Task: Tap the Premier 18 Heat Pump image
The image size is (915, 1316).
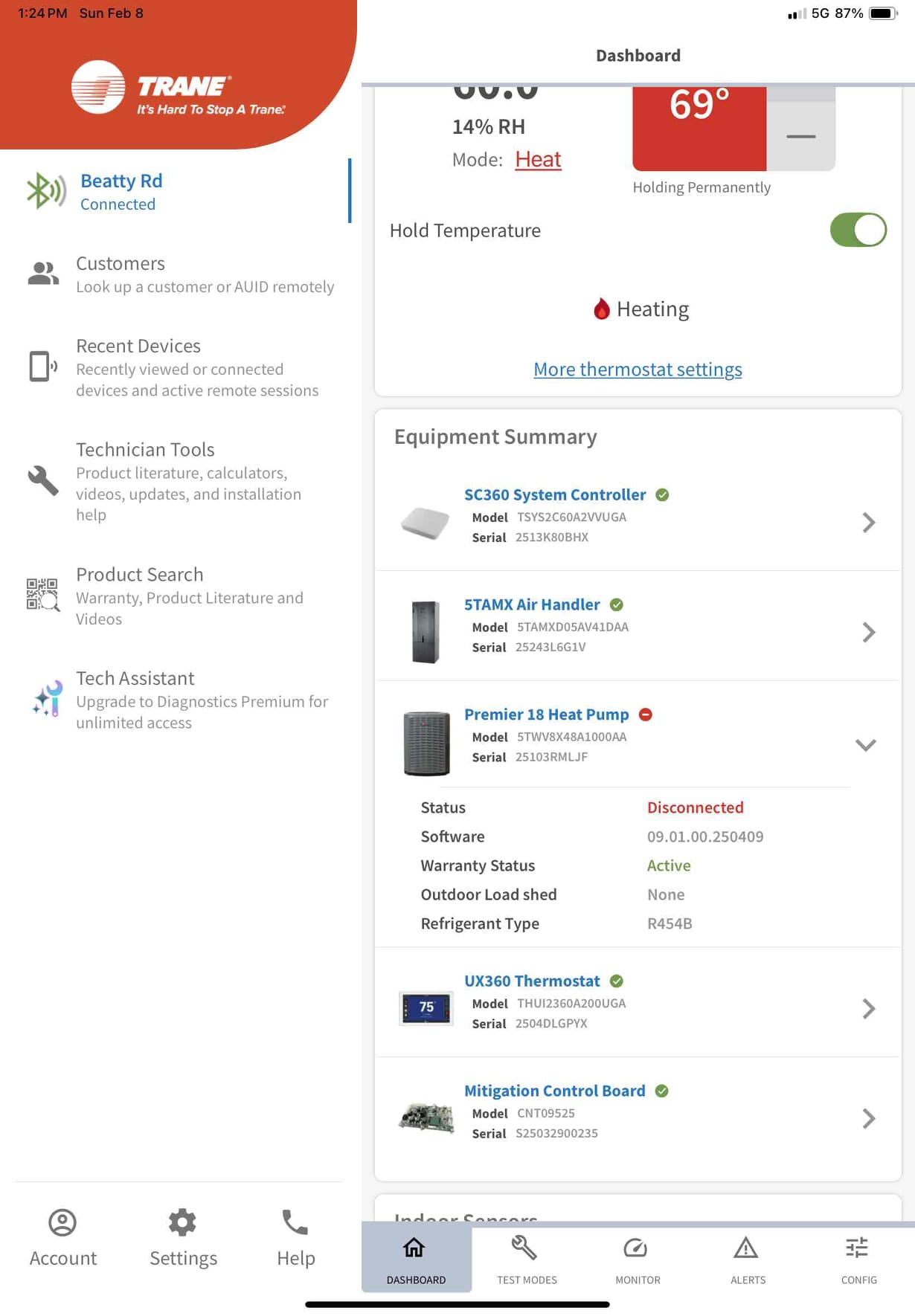Action: pyautogui.click(x=426, y=743)
